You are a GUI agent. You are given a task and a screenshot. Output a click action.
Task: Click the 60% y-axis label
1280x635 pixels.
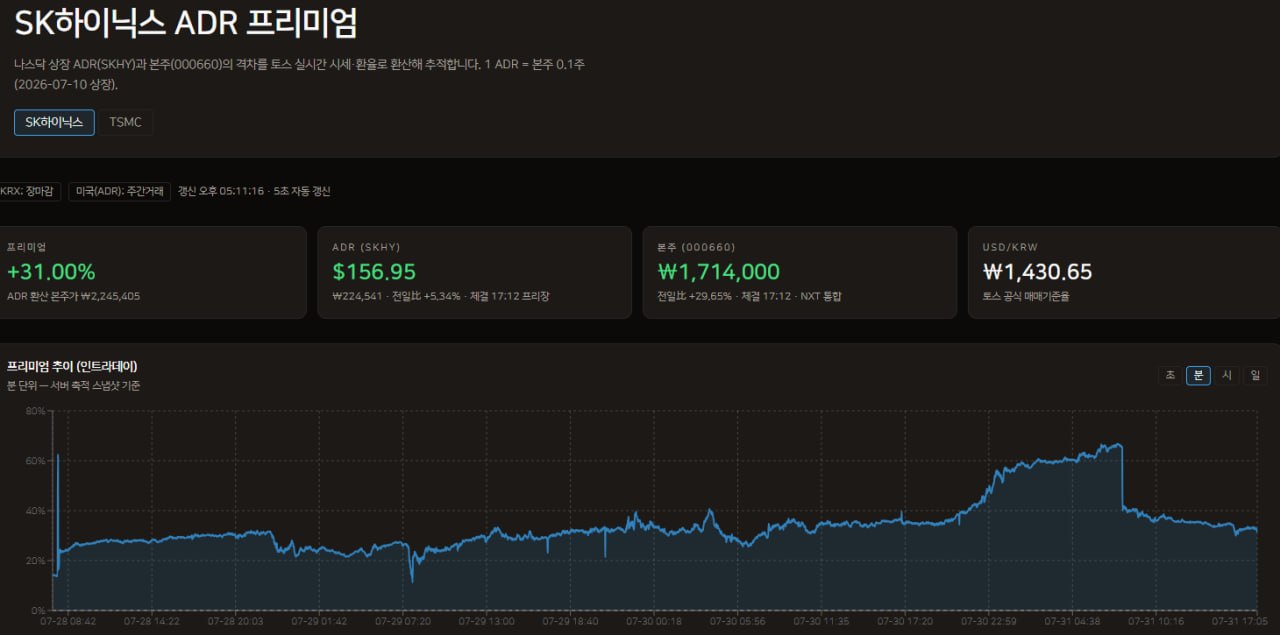pyautogui.click(x=36, y=461)
